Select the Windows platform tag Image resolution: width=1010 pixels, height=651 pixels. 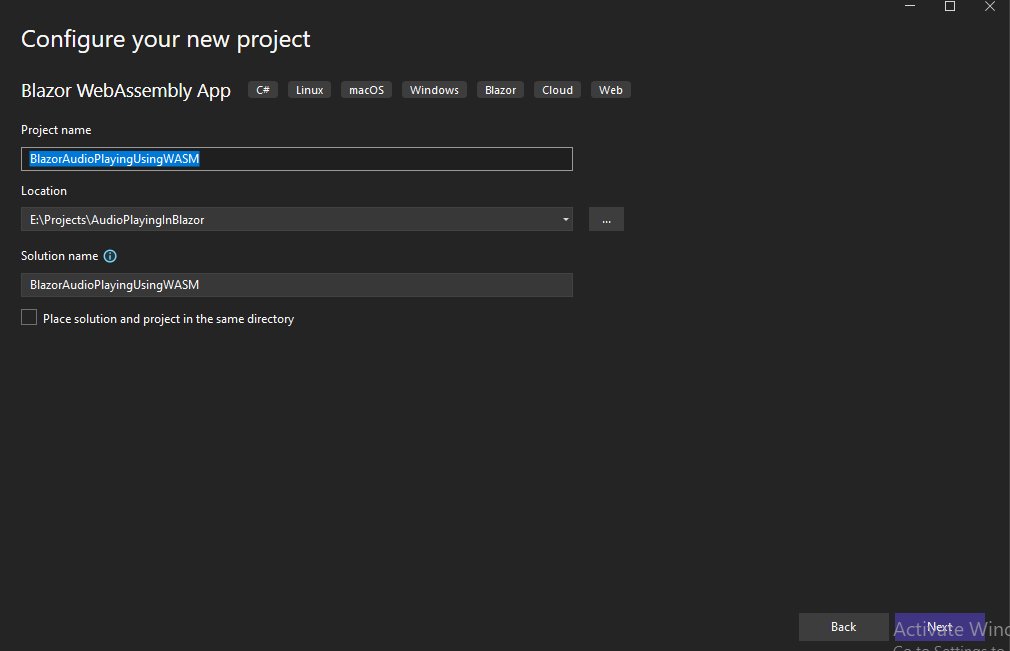[434, 90]
